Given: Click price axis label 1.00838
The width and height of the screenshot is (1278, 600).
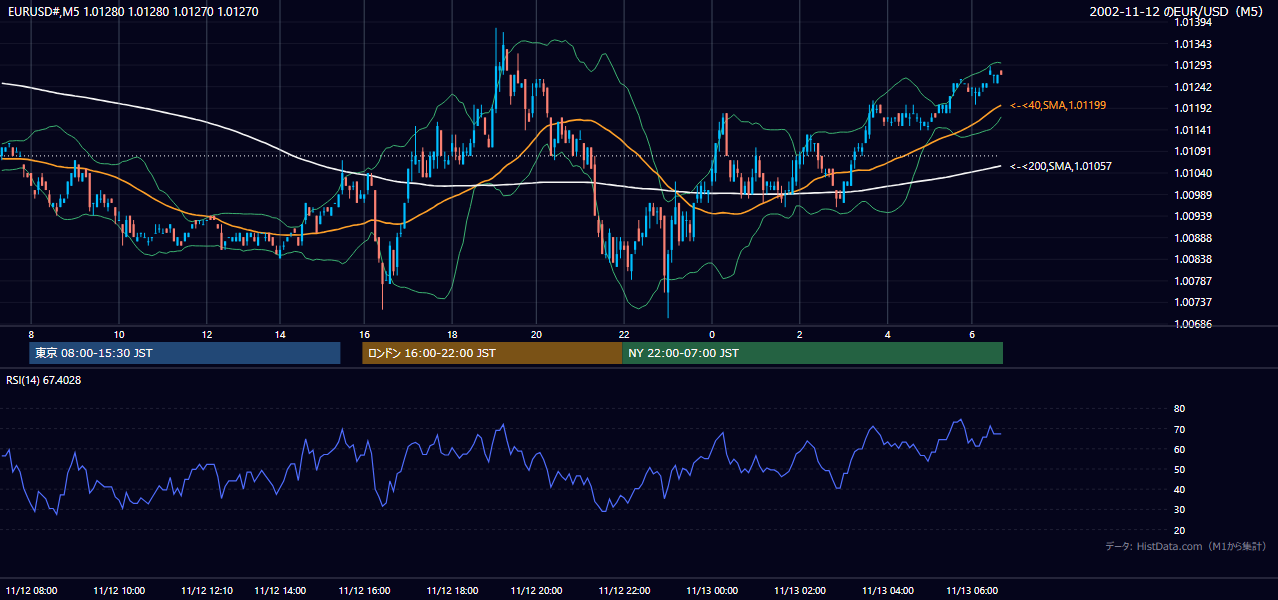Looking at the screenshot, I should [1194, 260].
